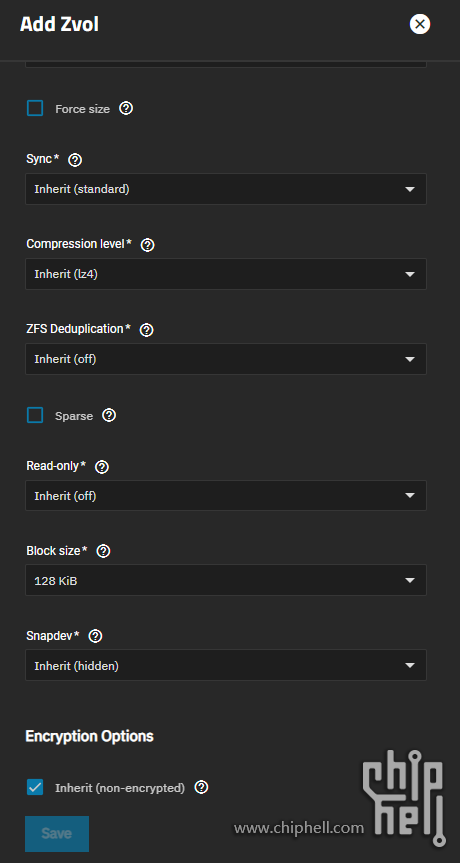Viewport: 460px width, 863px height.
Task: Open the Sparse option help icon
Action: (109, 415)
